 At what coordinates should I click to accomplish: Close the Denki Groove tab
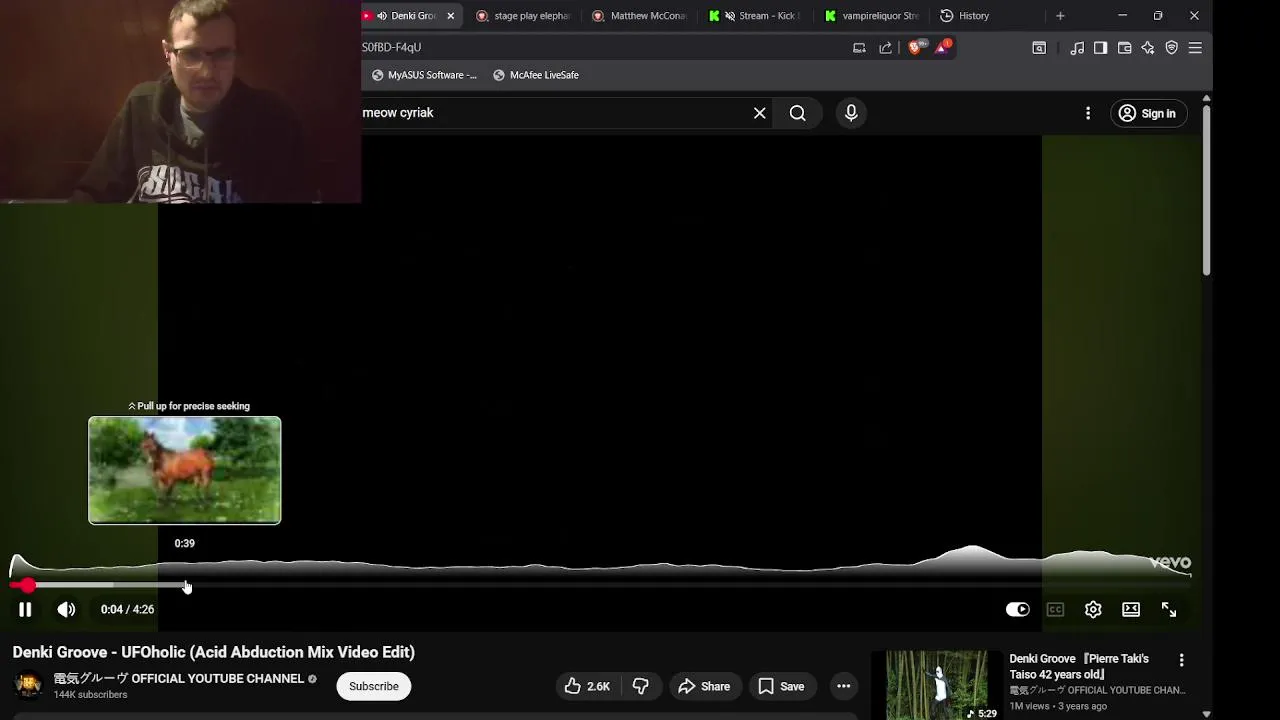point(450,16)
